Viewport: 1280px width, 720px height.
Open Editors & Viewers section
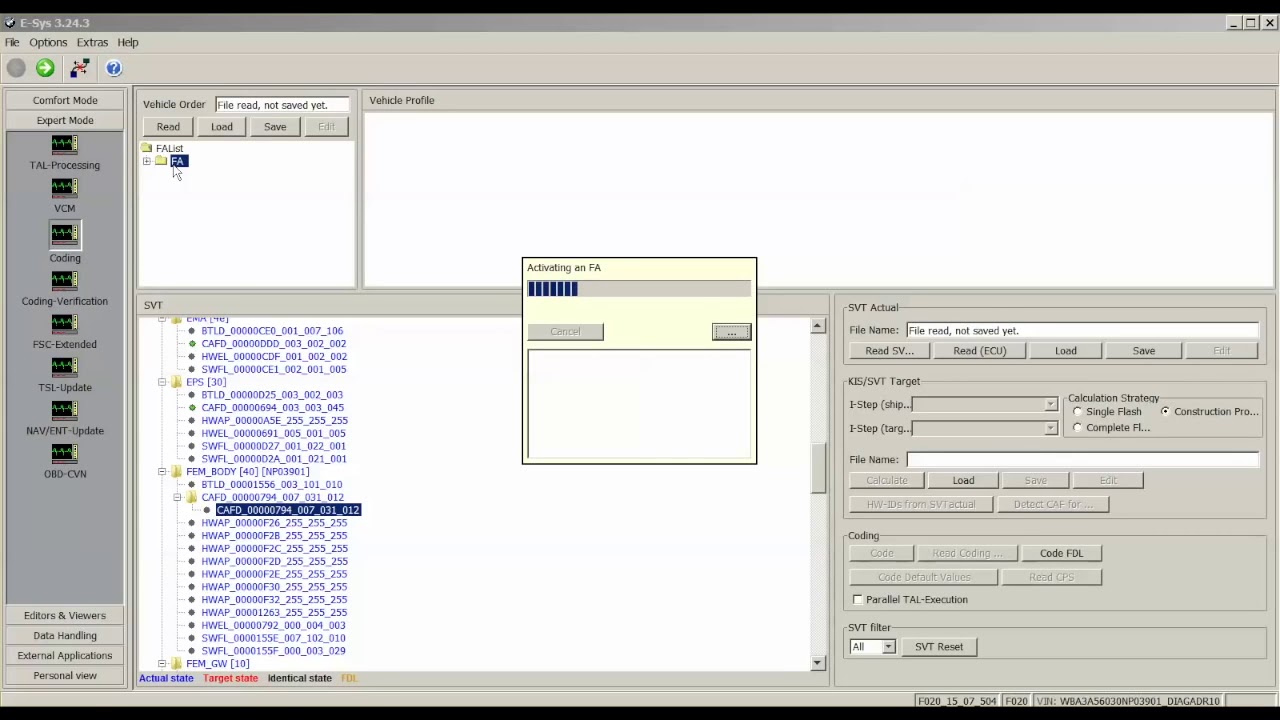[65, 615]
